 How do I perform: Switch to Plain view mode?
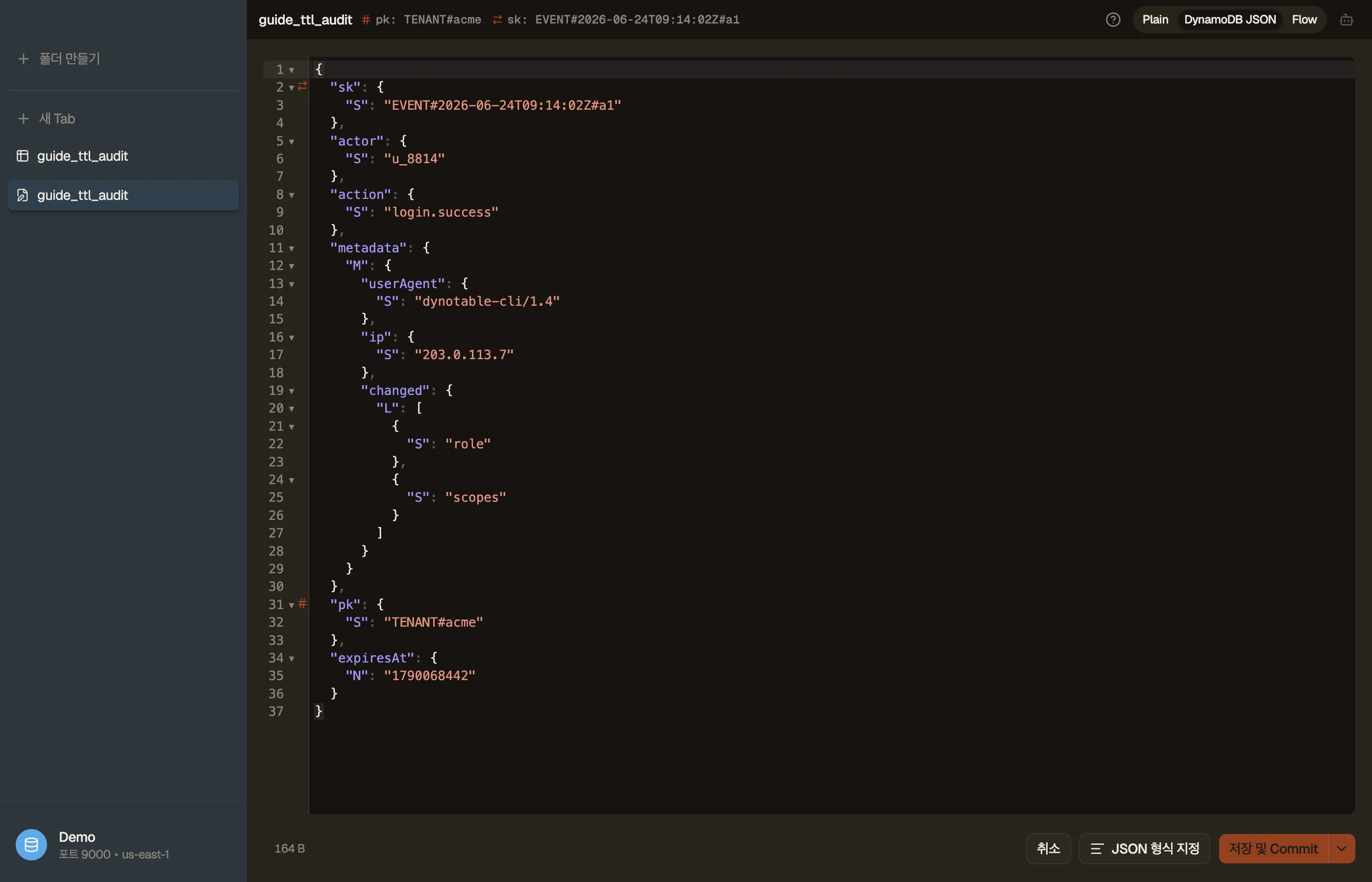point(1155,20)
